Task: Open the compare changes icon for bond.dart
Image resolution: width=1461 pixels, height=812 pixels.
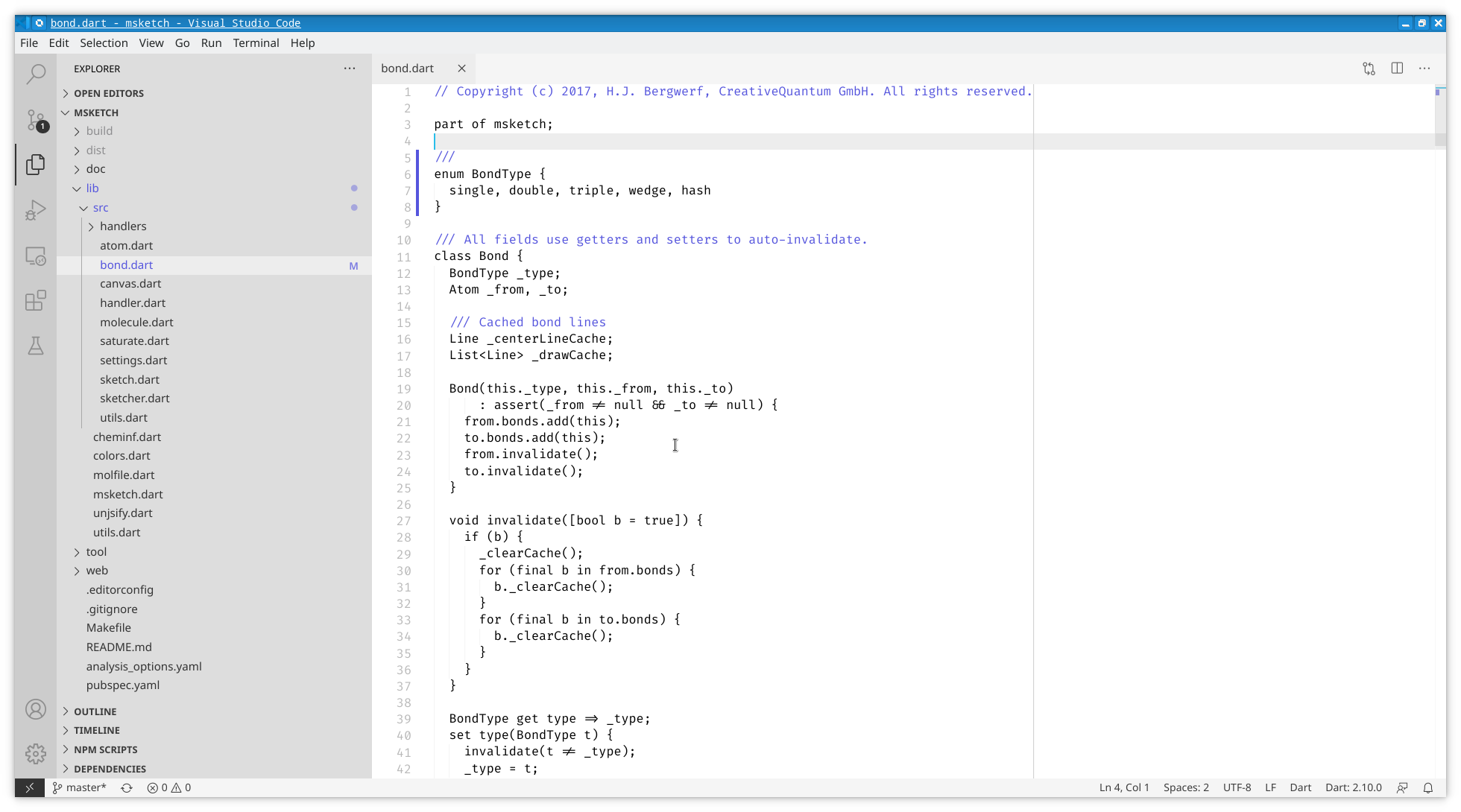Action: point(1369,68)
